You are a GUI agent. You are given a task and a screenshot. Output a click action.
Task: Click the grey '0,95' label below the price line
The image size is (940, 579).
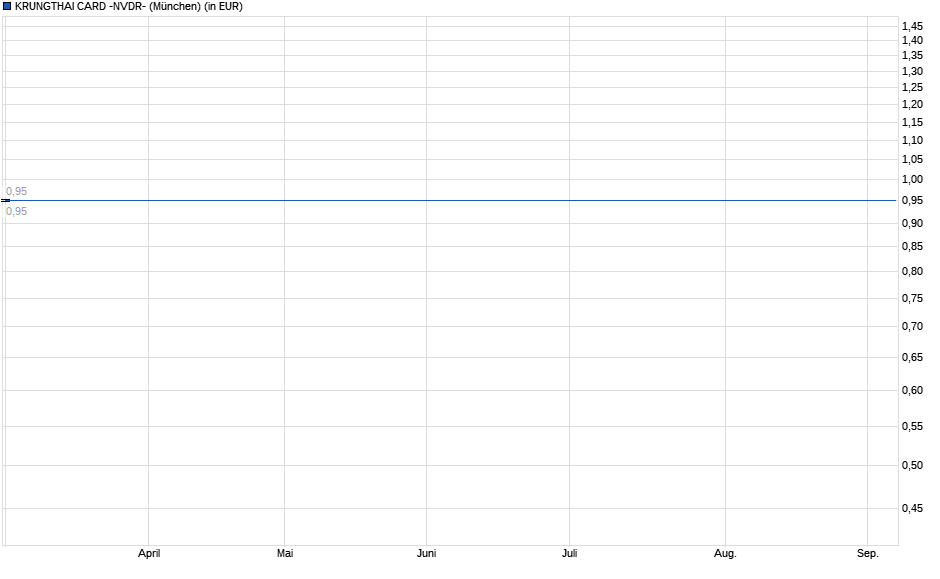click(16, 211)
